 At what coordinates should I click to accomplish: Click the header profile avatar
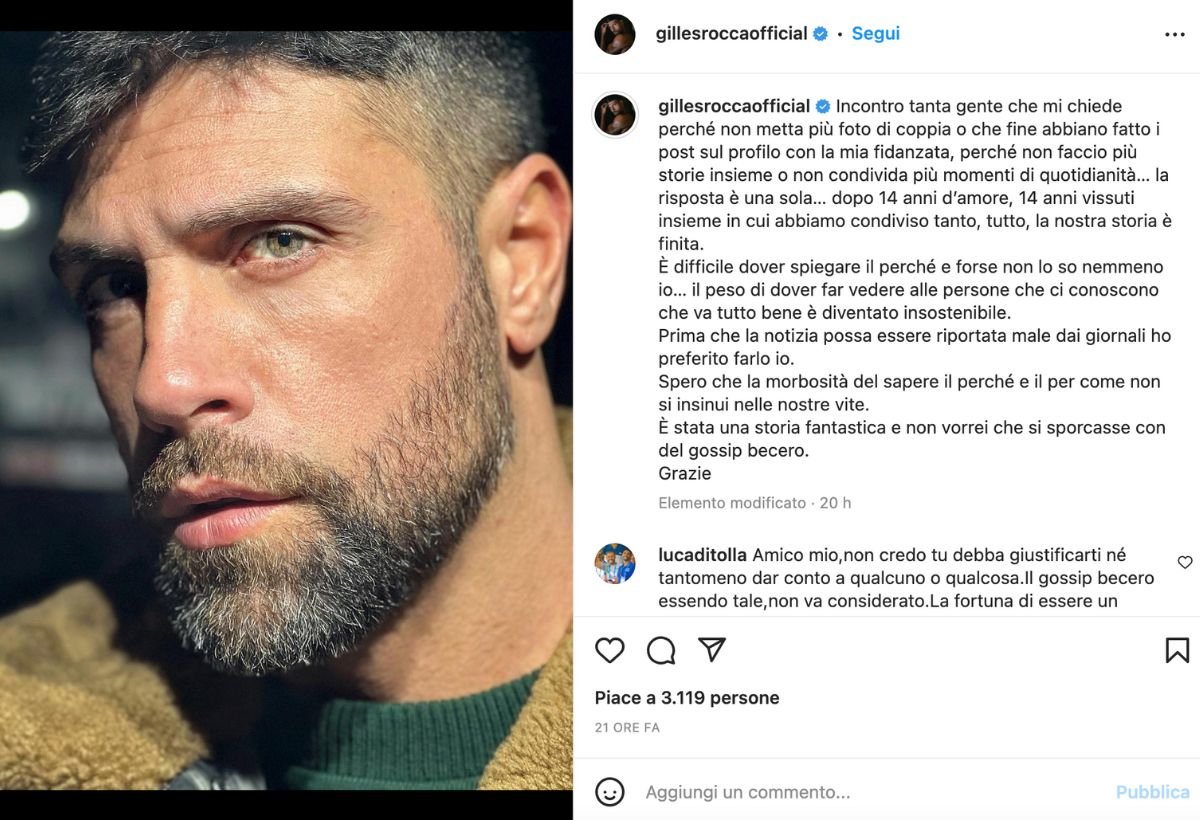615,34
